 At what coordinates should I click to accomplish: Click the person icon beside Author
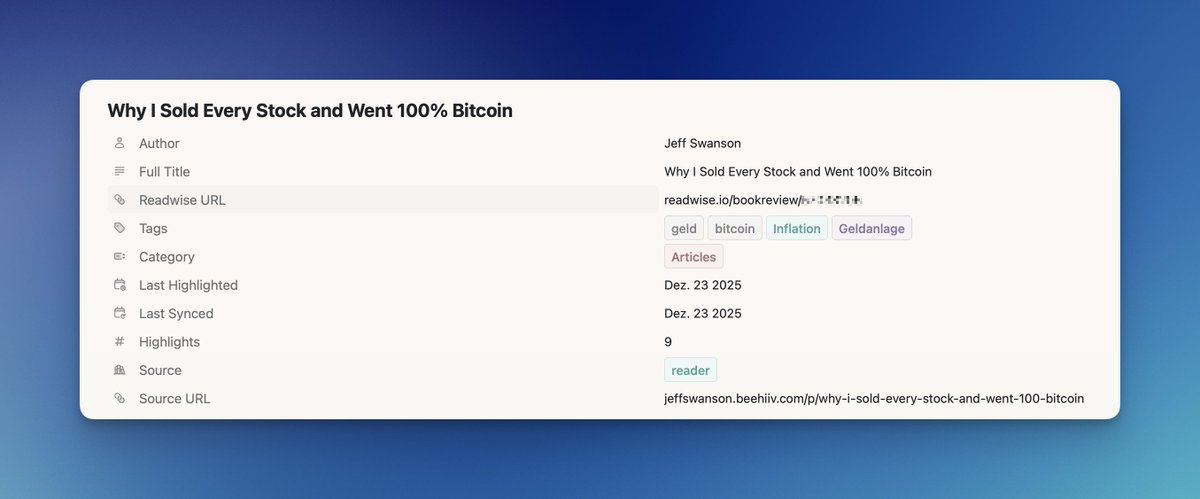[120, 143]
